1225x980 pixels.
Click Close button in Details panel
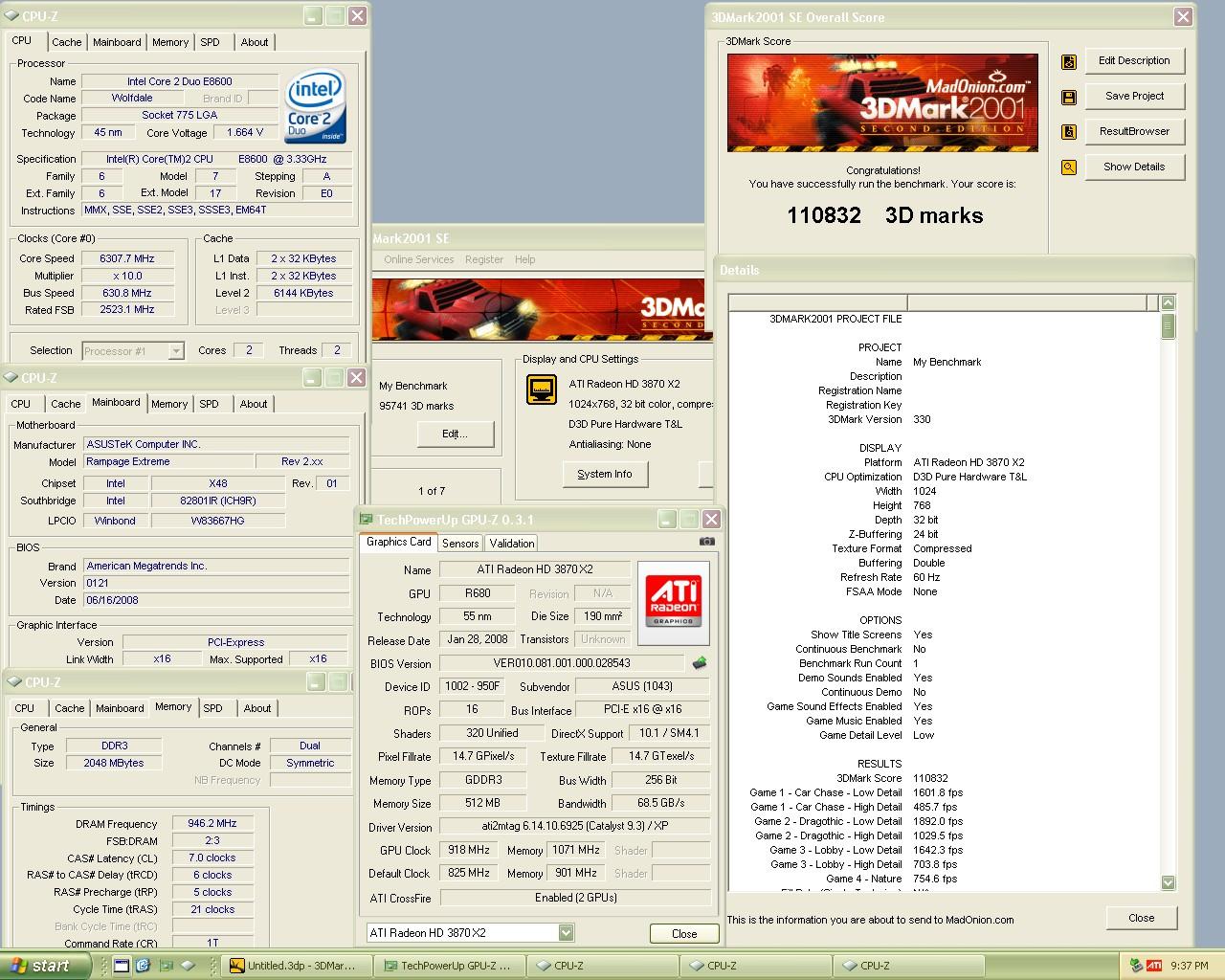pyautogui.click(x=1141, y=918)
